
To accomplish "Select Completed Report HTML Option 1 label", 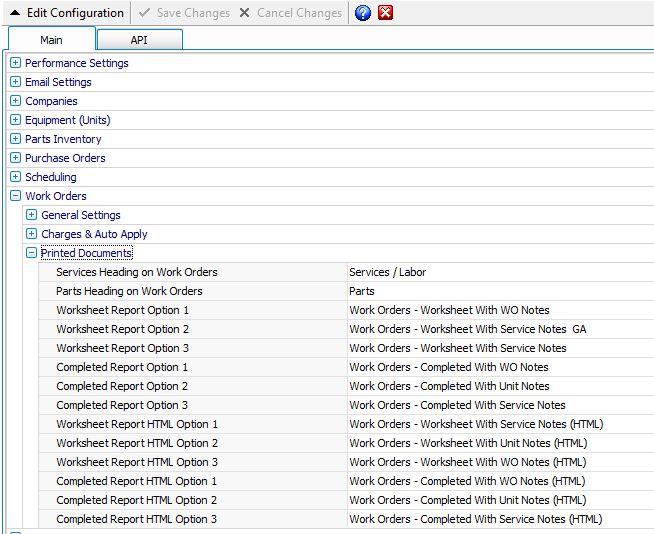I will click(137, 481).
